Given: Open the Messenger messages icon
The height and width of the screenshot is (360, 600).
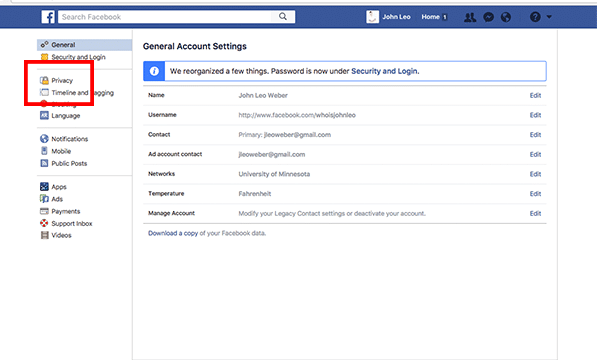Looking at the screenshot, I should (488, 17).
